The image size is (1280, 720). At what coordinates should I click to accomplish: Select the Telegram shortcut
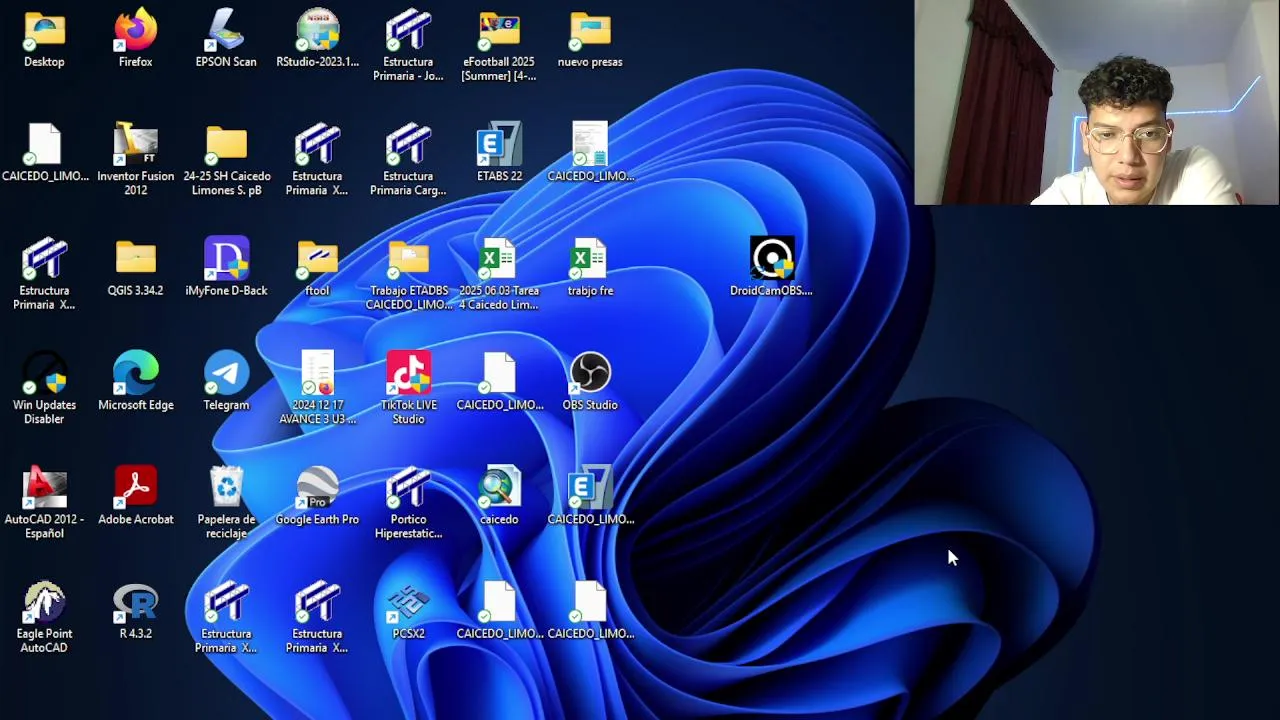tap(226, 375)
